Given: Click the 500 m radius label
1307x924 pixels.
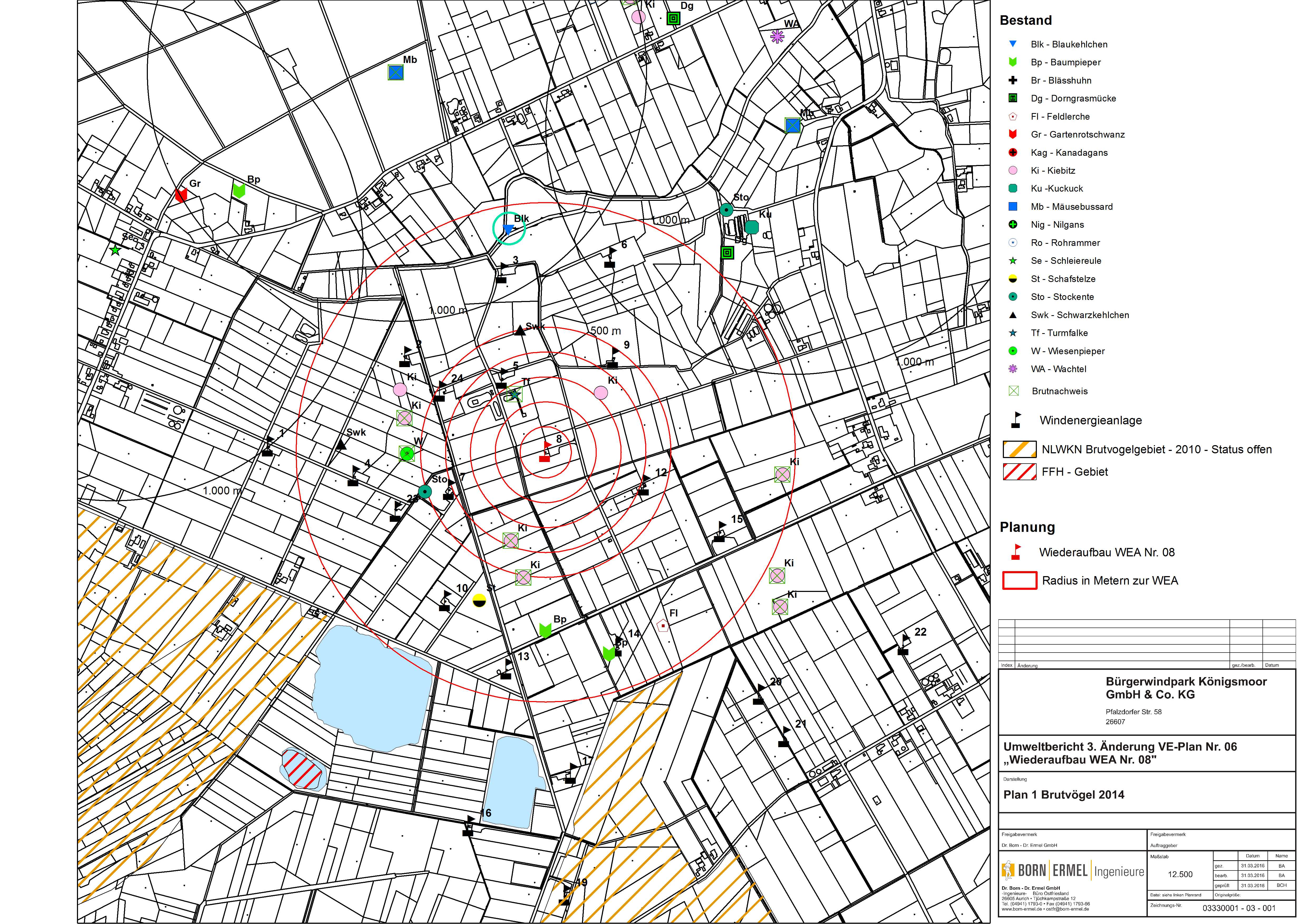Looking at the screenshot, I should click(x=605, y=331).
